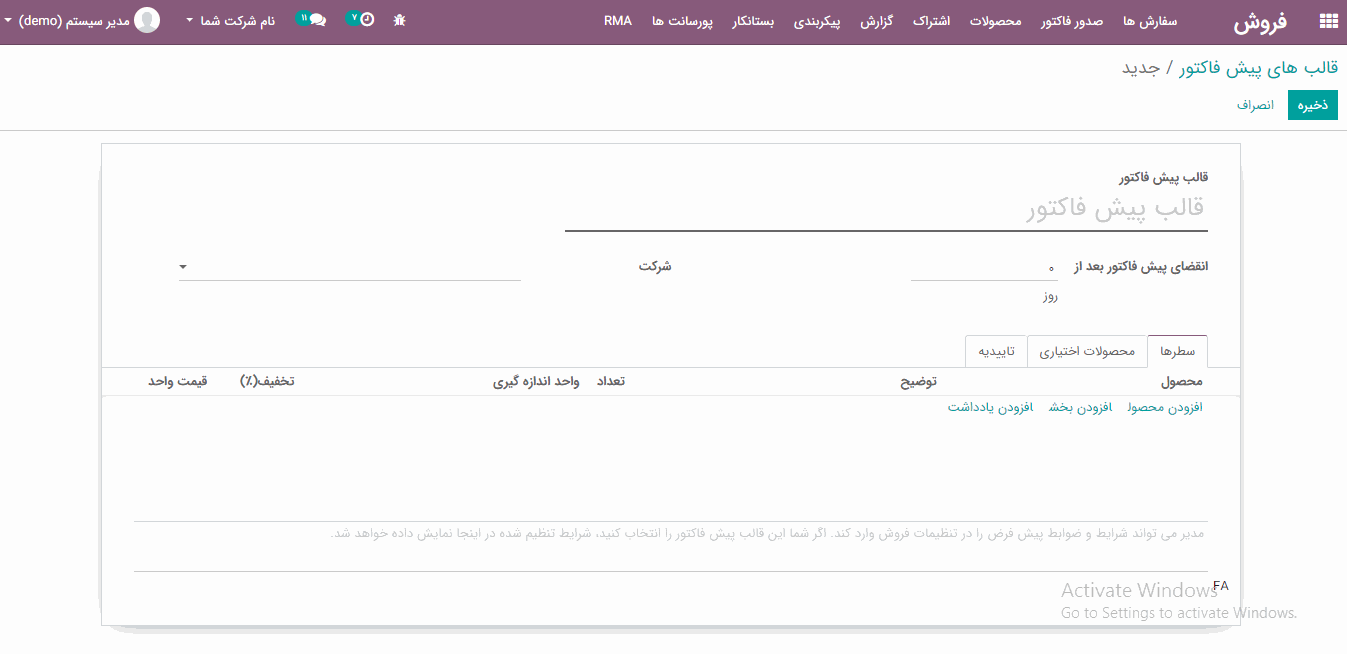Open the مدیر سیستم user menu
The width and height of the screenshot is (1347, 654).
click(68, 21)
